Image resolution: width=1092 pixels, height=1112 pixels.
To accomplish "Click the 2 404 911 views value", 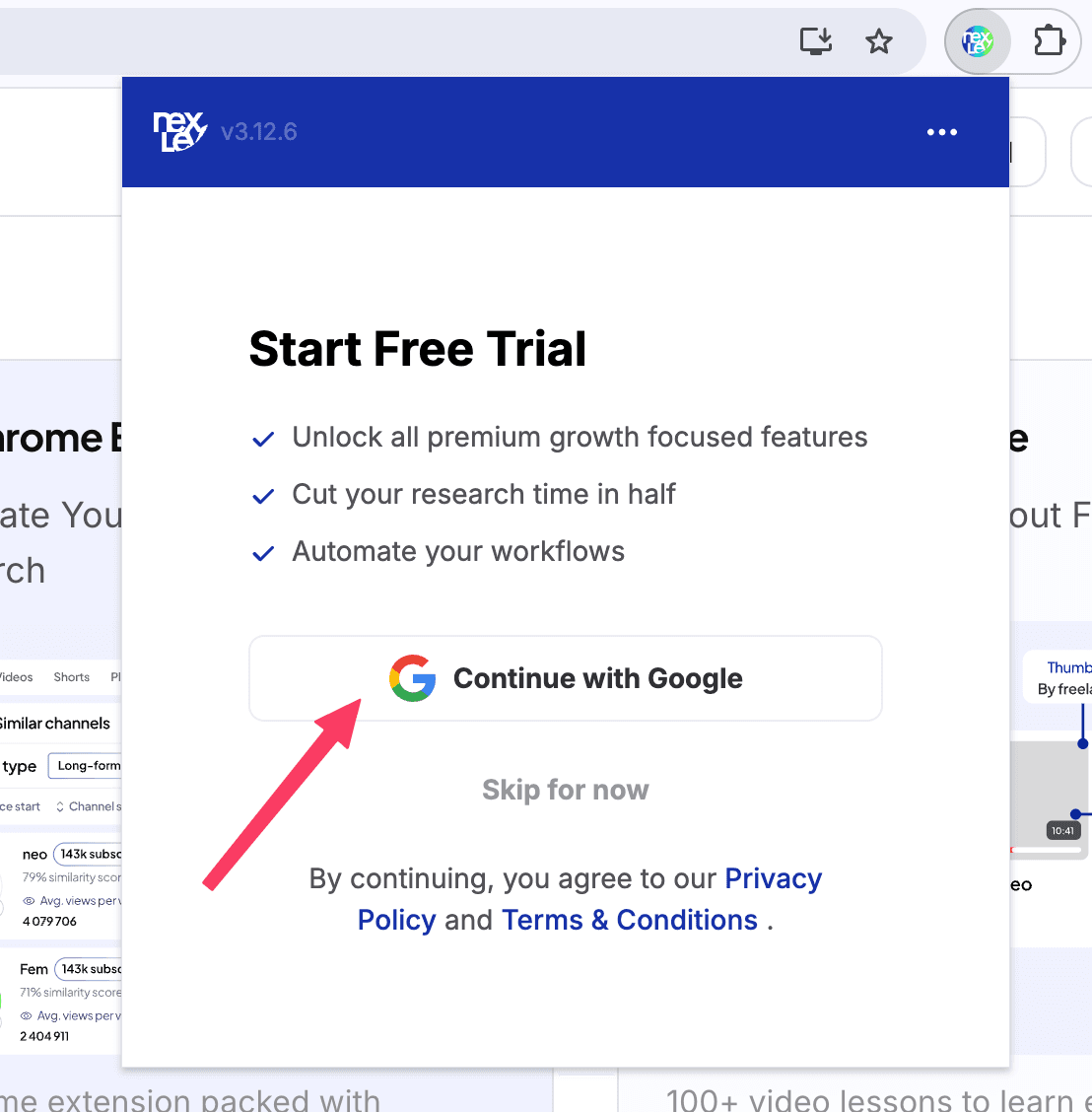I will 44,1036.
